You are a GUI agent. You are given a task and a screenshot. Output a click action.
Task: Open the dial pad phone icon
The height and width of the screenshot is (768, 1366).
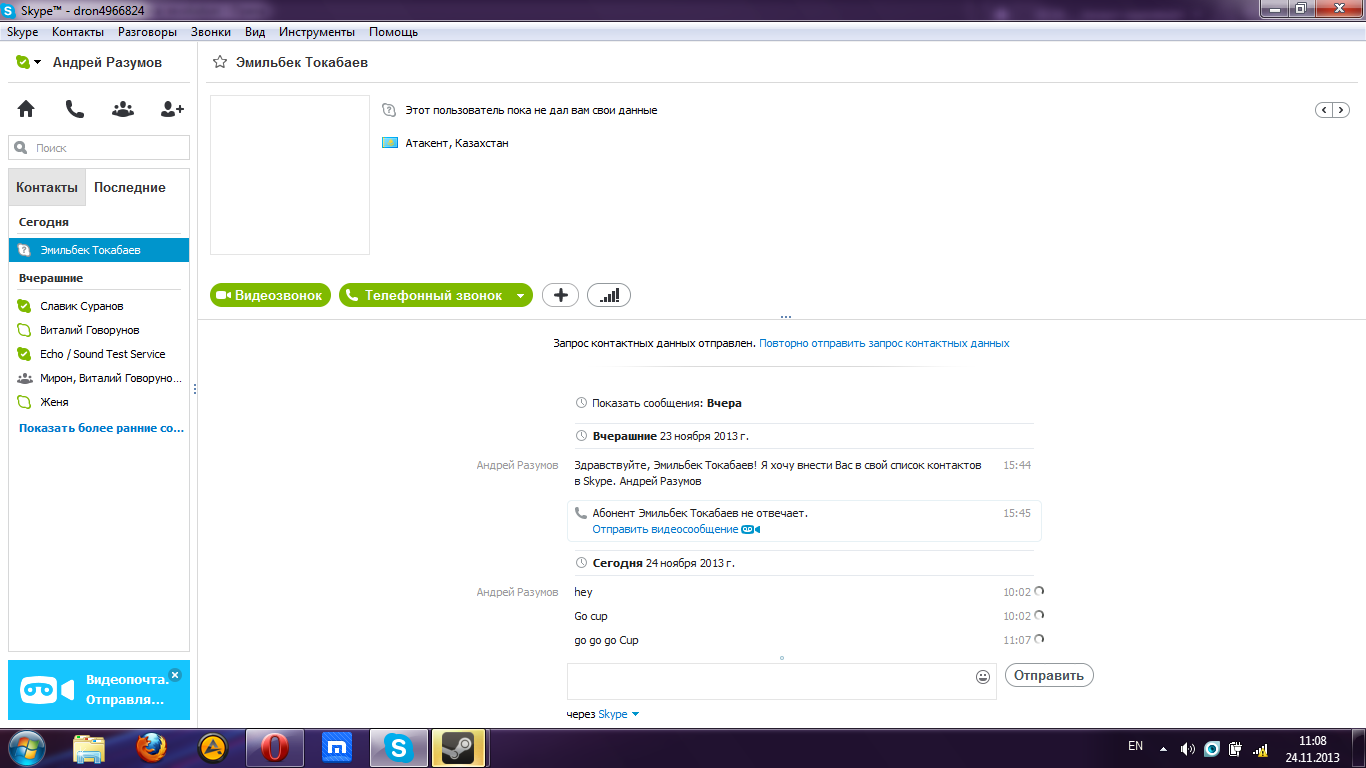pyautogui.click(x=75, y=109)
